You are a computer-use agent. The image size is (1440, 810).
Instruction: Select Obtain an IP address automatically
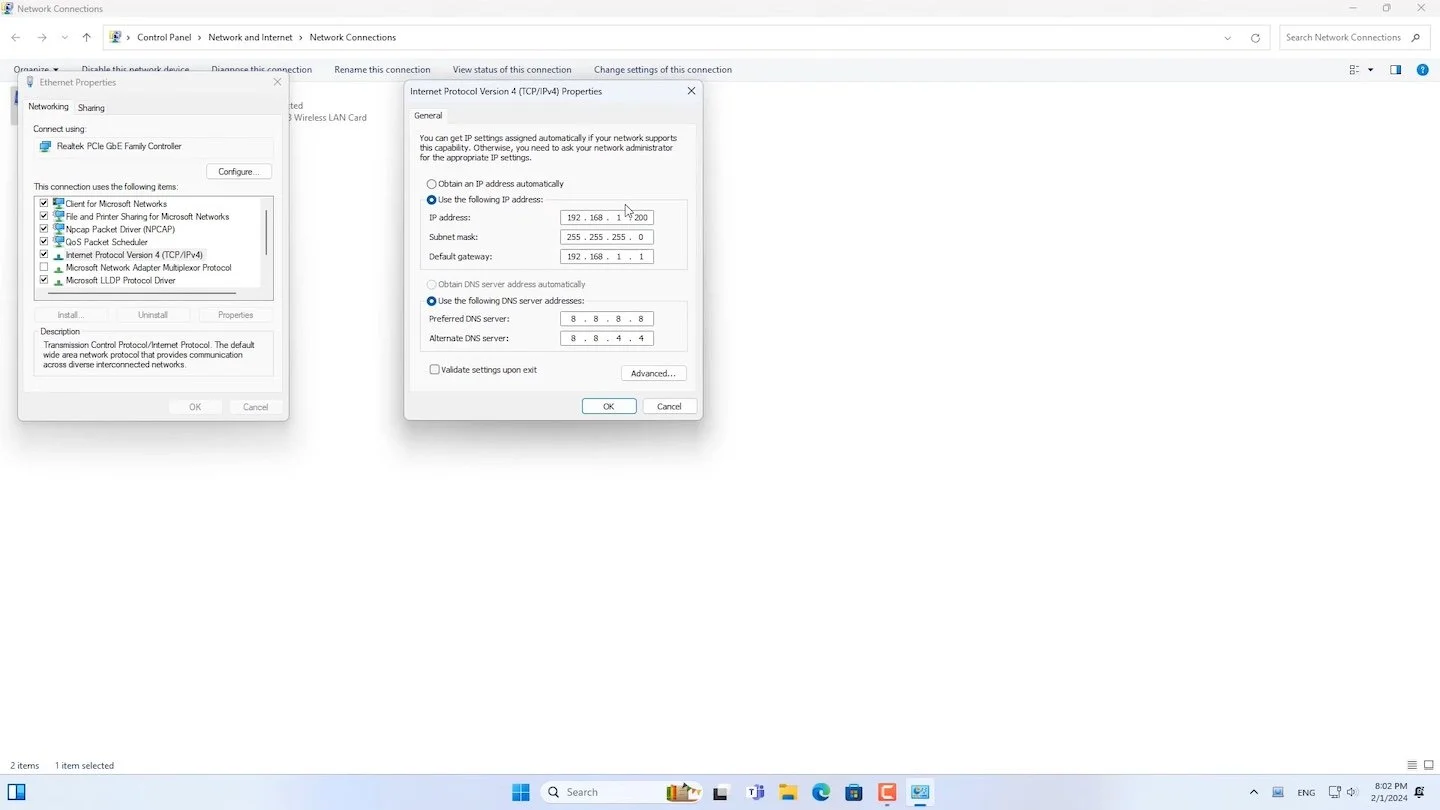coord(432,184)
